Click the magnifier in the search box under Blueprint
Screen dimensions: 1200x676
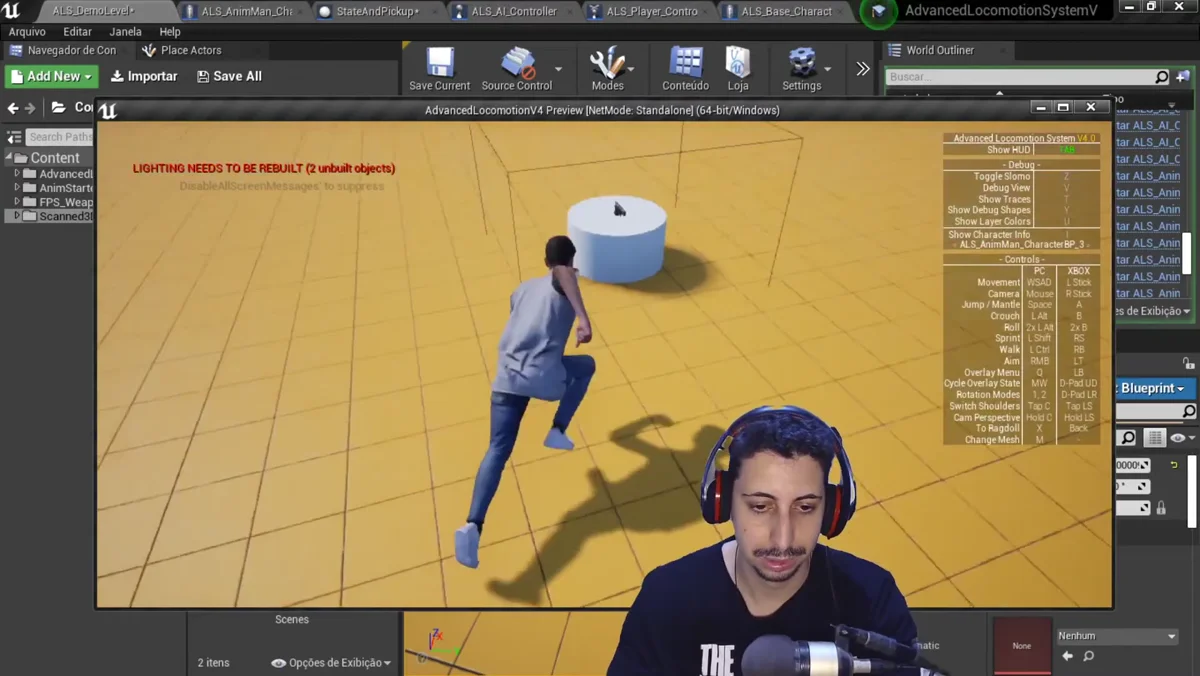tap(1188, 412)
